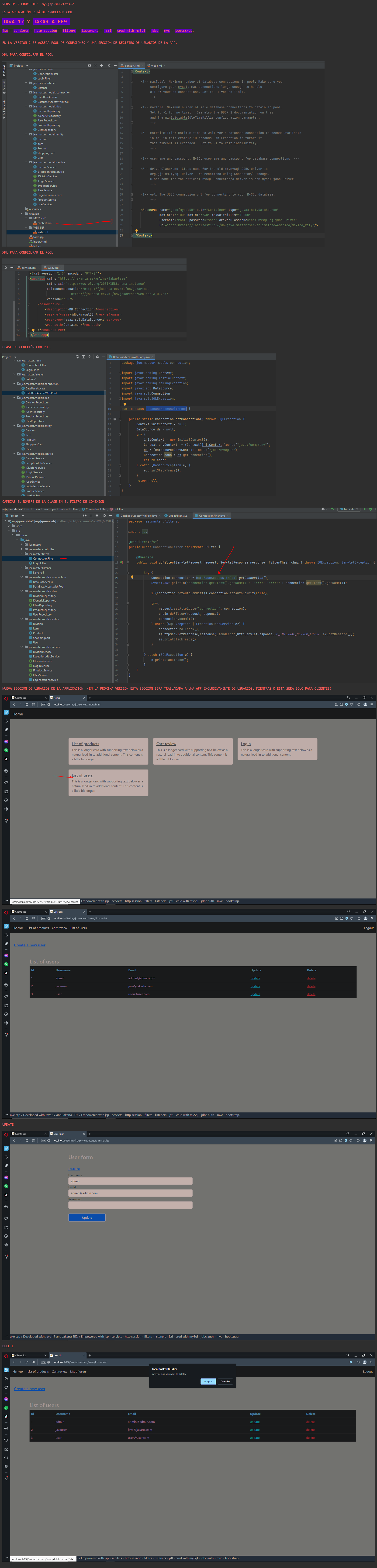Click the back arrow in the Home page browser window
Screen dimensions: 377x1568
(x=14, y=704)
